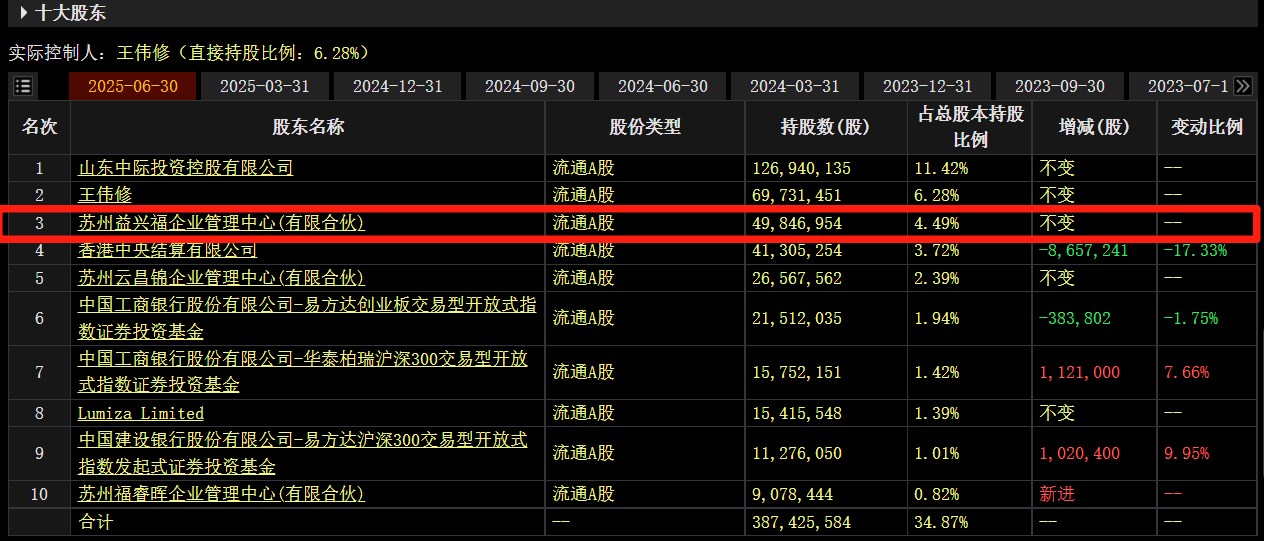Collapse the 十大股东 section triangle
Image resolution: width=1264 pixels, height=541 pixels.
23,13
